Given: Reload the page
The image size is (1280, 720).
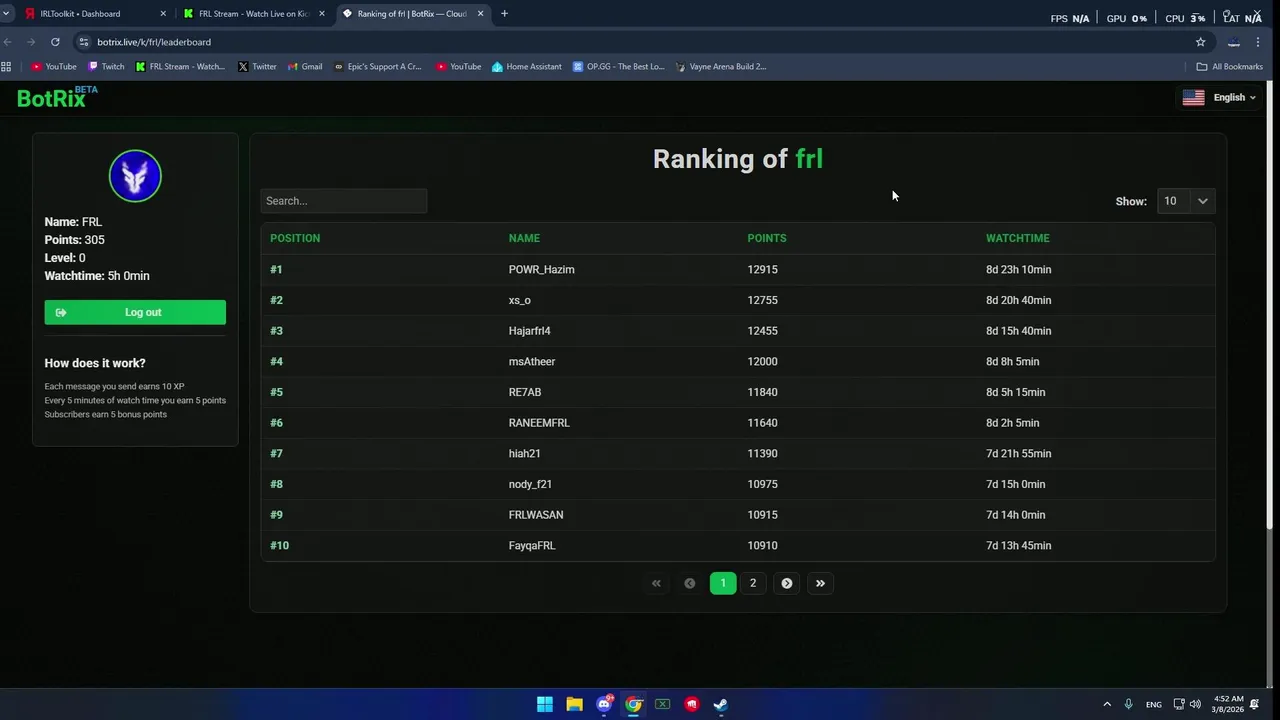Looking at the screenshot, I should pyautogui.click(x=55, y=42).
